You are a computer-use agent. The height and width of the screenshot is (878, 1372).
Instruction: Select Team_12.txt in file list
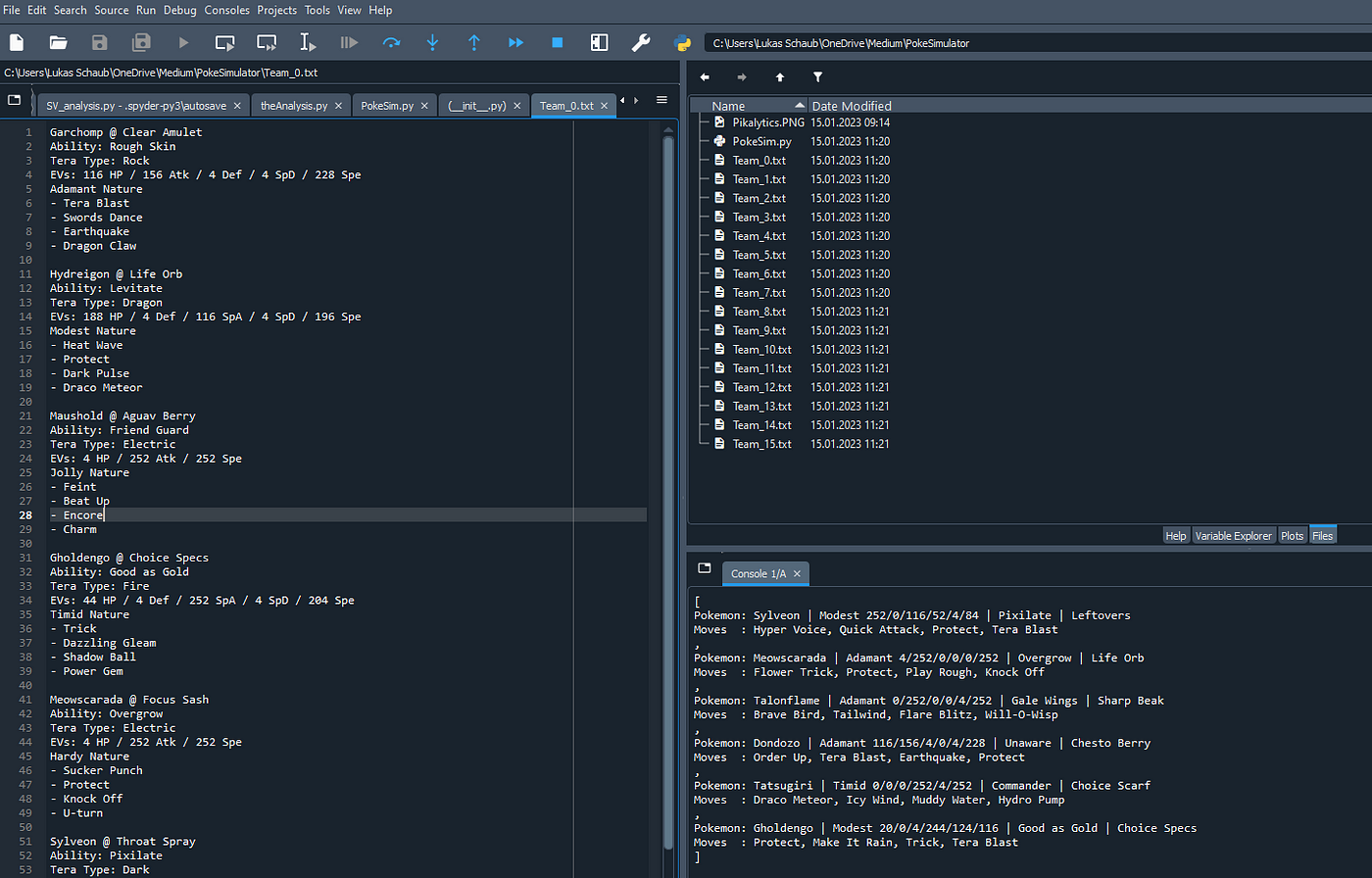[761, 387]
